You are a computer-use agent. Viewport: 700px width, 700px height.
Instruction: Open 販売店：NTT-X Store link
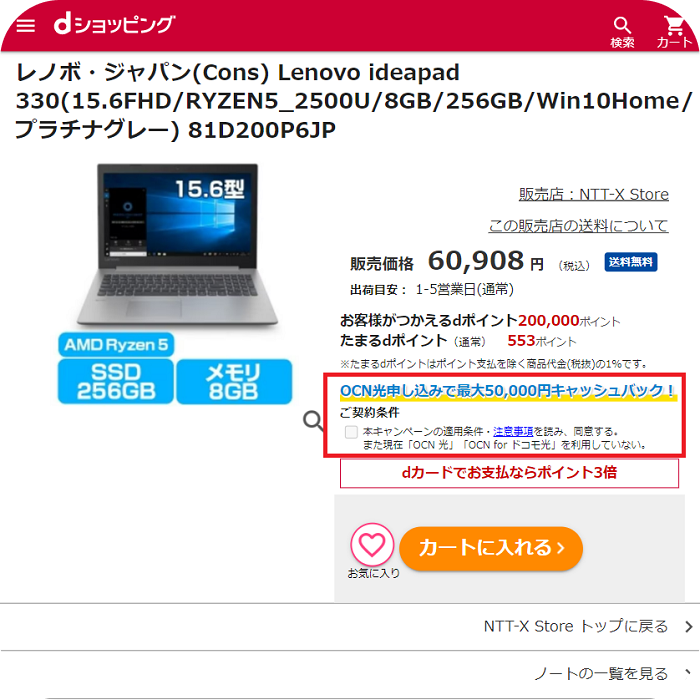593,195
